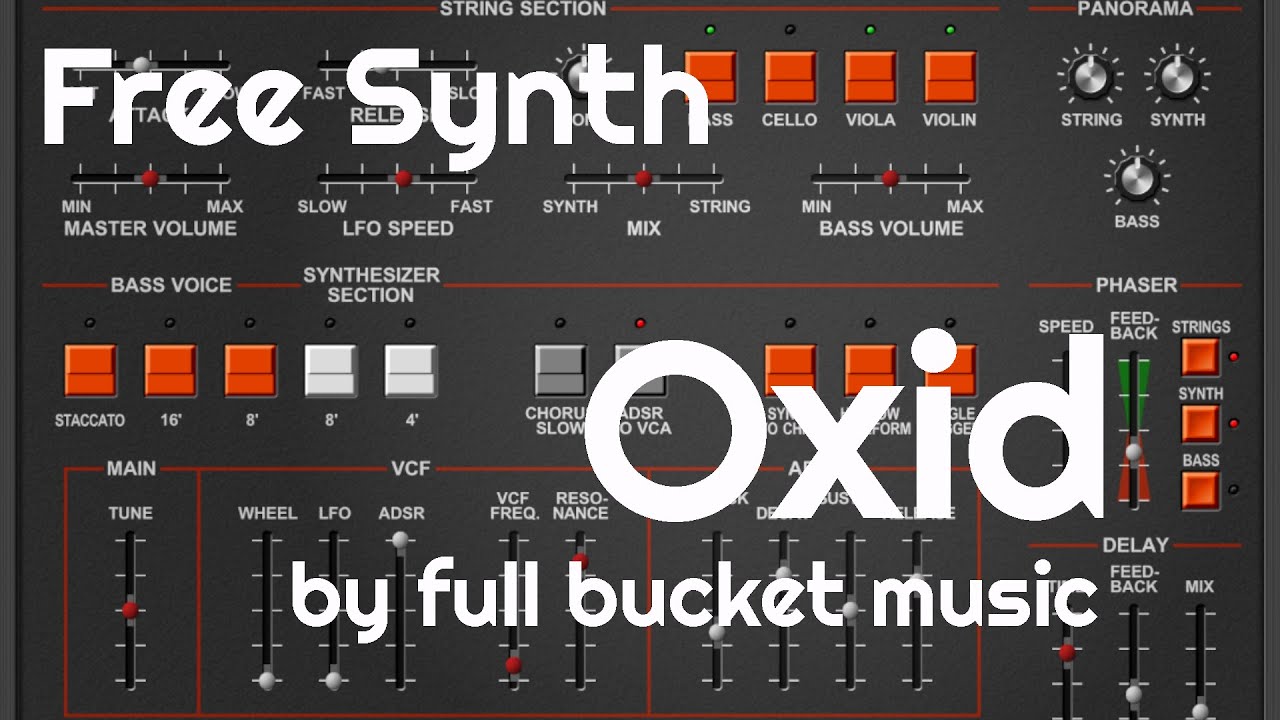Toggle the white 8' synthesizer switch
Screen dimensions: 1280x720
(x=330, y=370)
